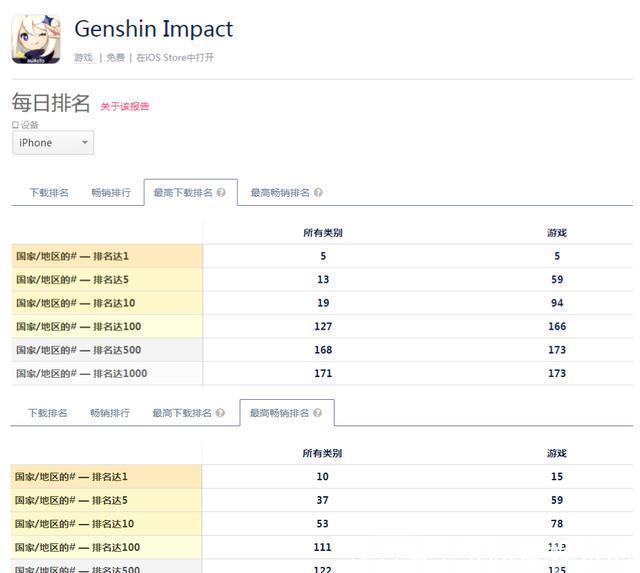
Task: Click 游戏 header in the grossing table
Action: point(557,453)
